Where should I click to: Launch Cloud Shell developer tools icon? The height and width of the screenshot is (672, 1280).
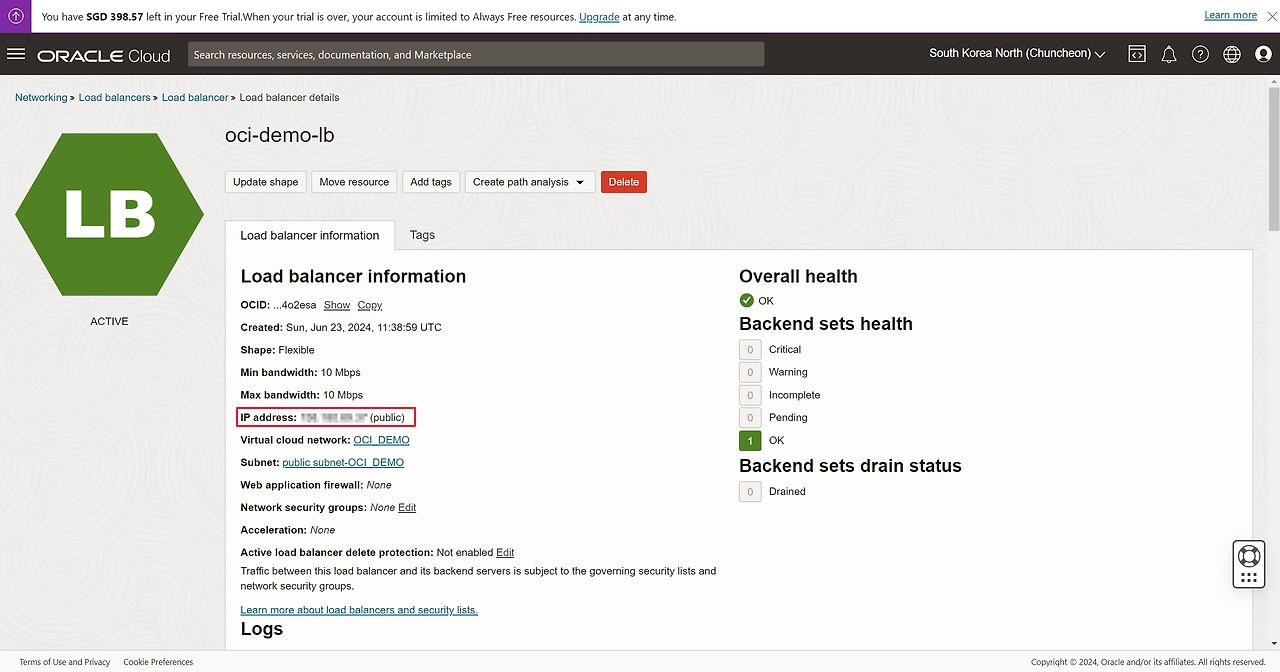[1137, 54]
